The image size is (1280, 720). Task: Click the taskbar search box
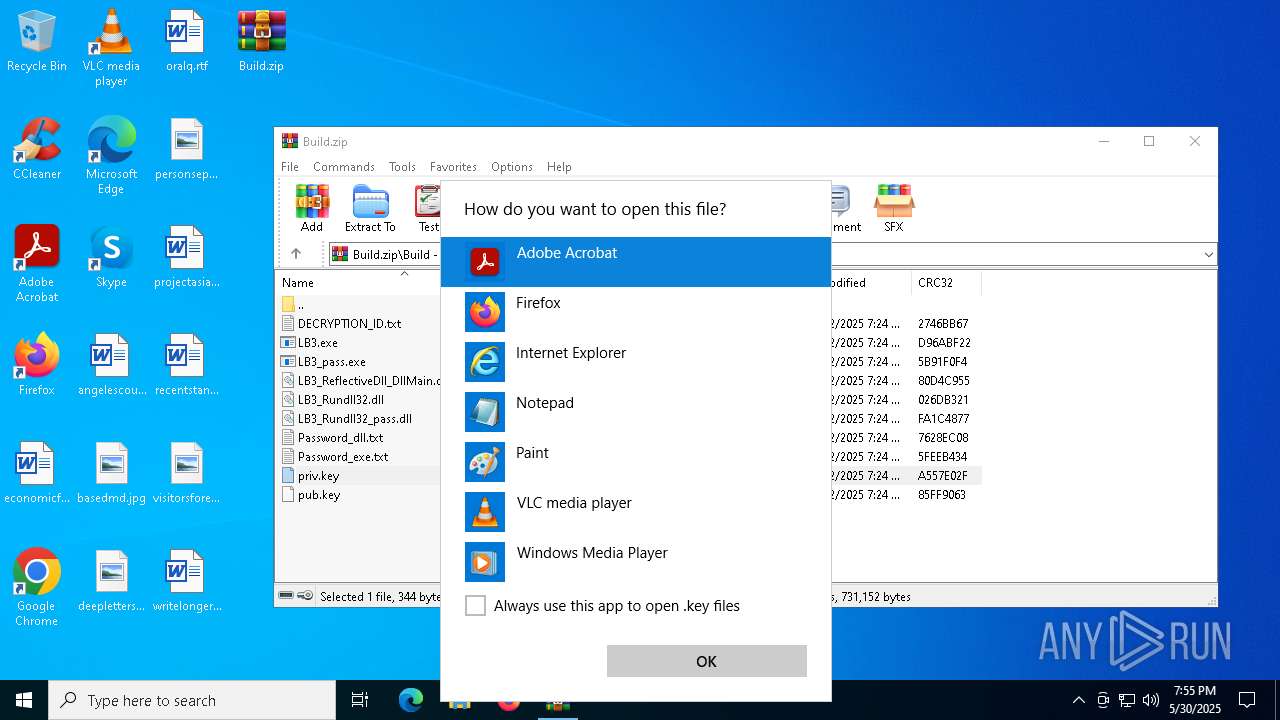192,700
